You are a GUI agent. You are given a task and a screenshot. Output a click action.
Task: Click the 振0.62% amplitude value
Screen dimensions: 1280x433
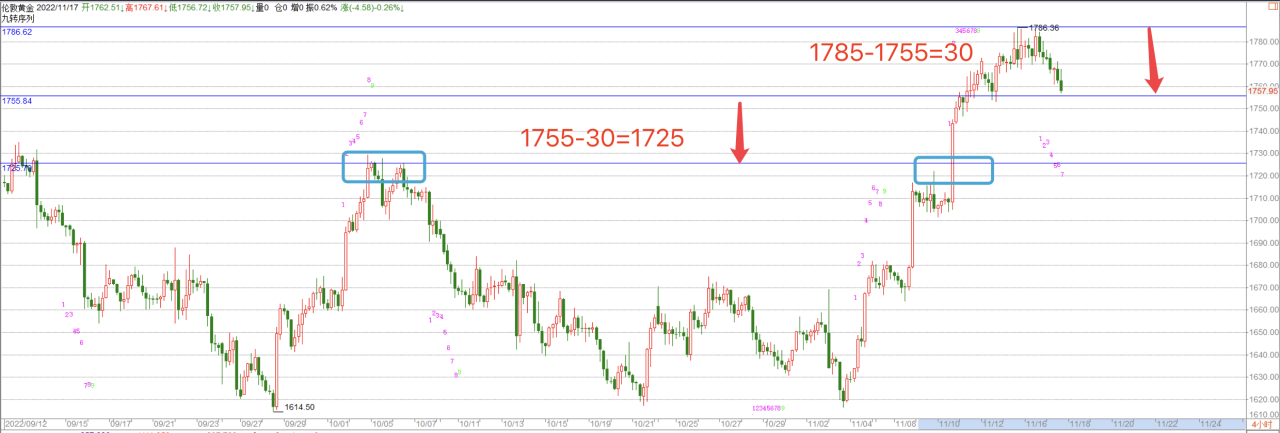(321, 7)
